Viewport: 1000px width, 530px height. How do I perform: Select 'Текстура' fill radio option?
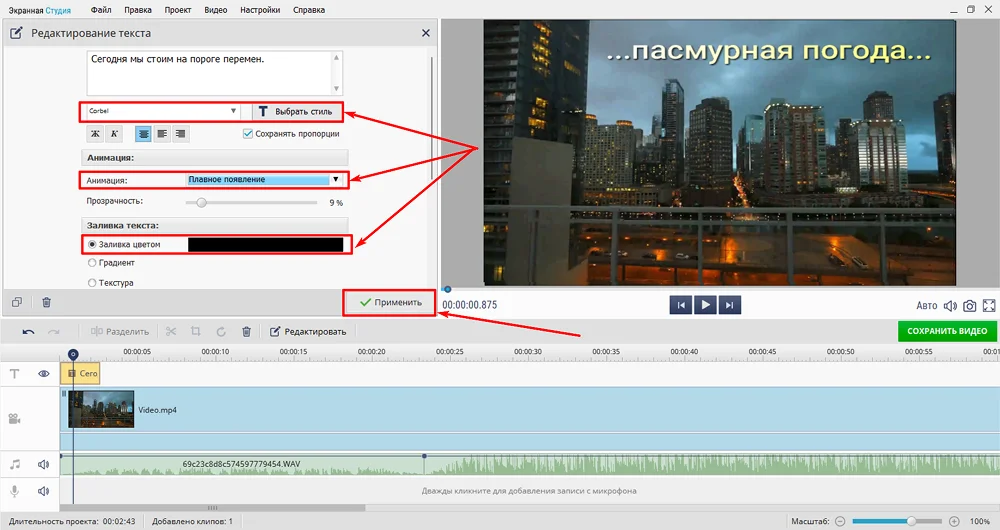(92, 283)
